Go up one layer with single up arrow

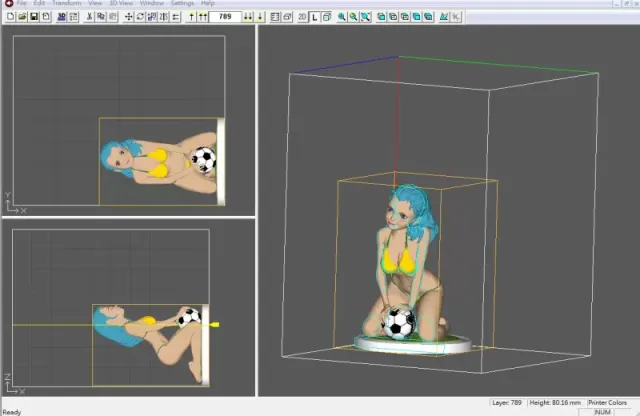pyautogui.click(x=191, y=17)
